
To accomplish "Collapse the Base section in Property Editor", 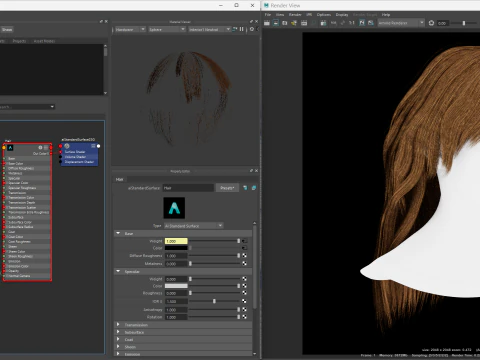I will click(x=118, y=233).
